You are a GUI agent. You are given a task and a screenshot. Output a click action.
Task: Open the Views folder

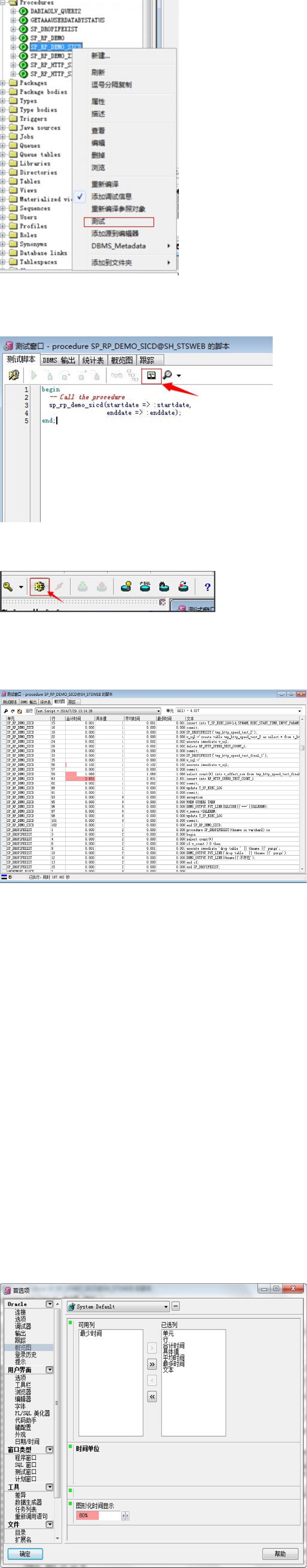coord(28,190)
